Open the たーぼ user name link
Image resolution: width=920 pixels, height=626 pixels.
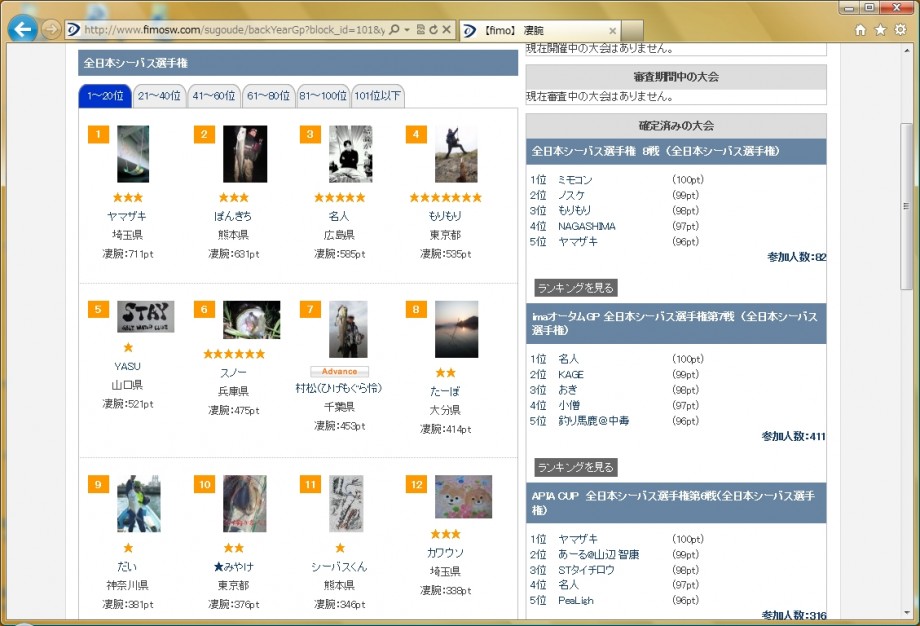click(445, 391)
